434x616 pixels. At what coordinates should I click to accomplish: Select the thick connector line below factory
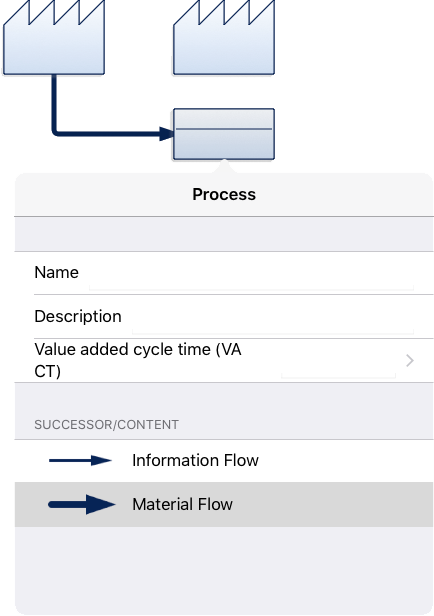55,106
